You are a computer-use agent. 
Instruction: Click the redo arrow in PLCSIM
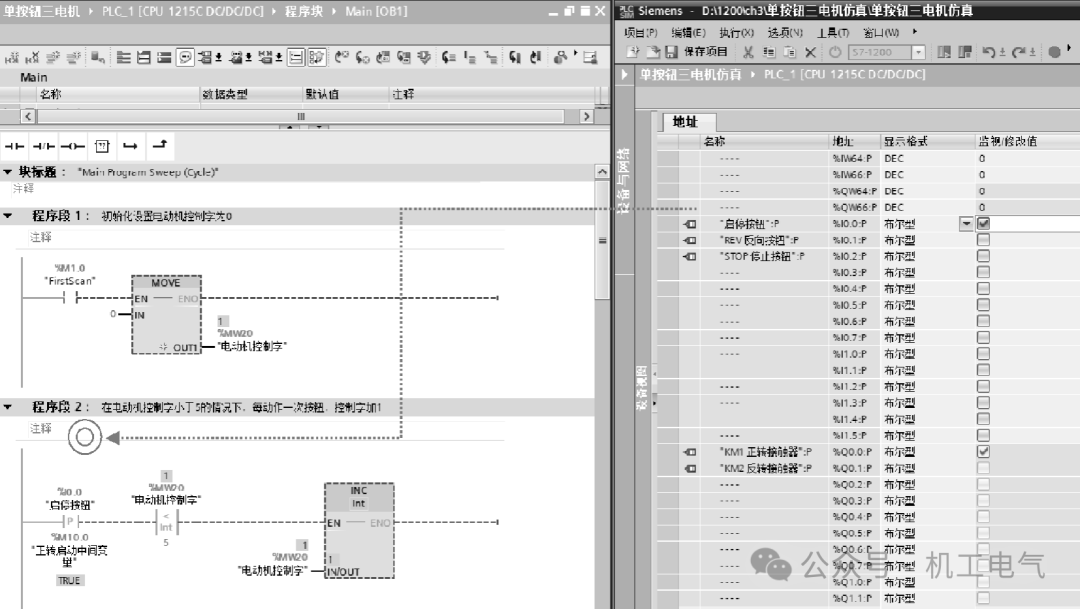(1019, 52)
